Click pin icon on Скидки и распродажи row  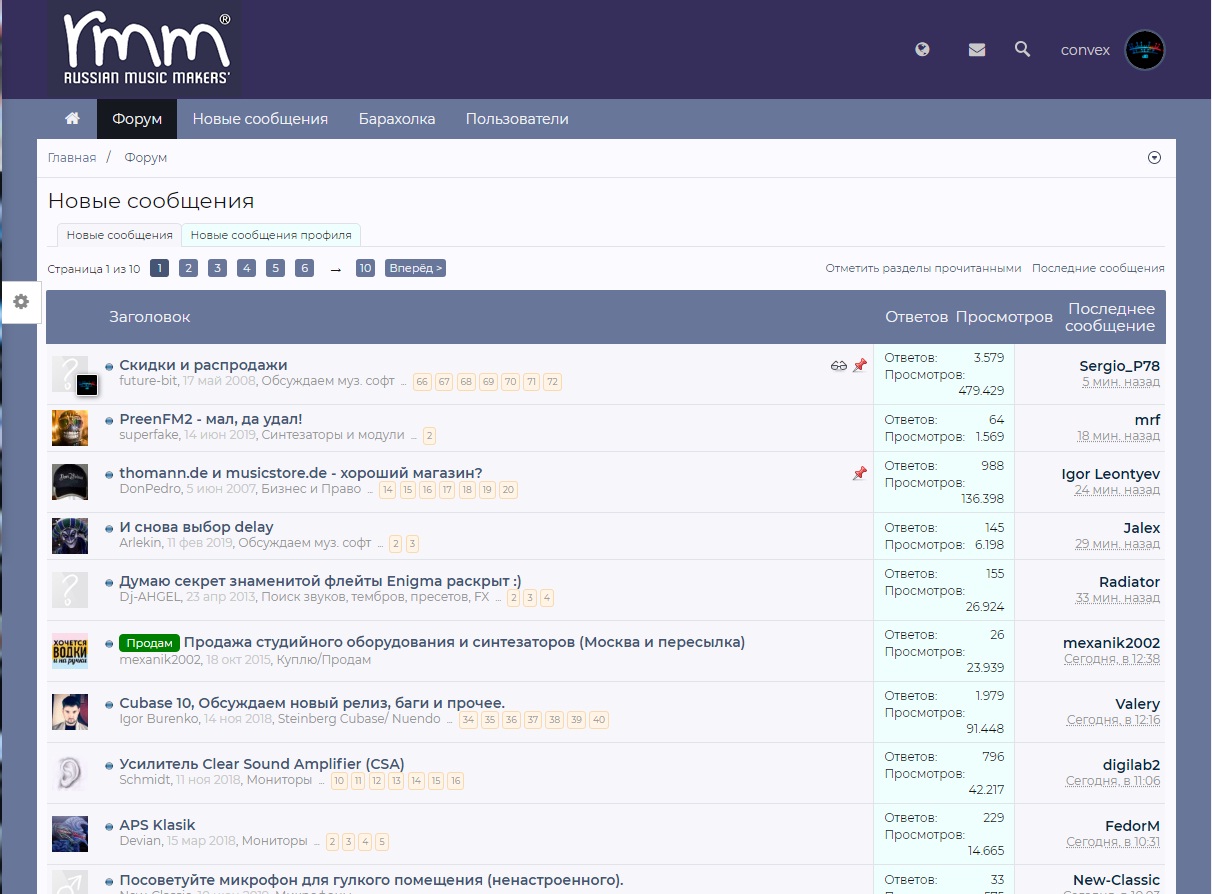(x=859, y=366)
